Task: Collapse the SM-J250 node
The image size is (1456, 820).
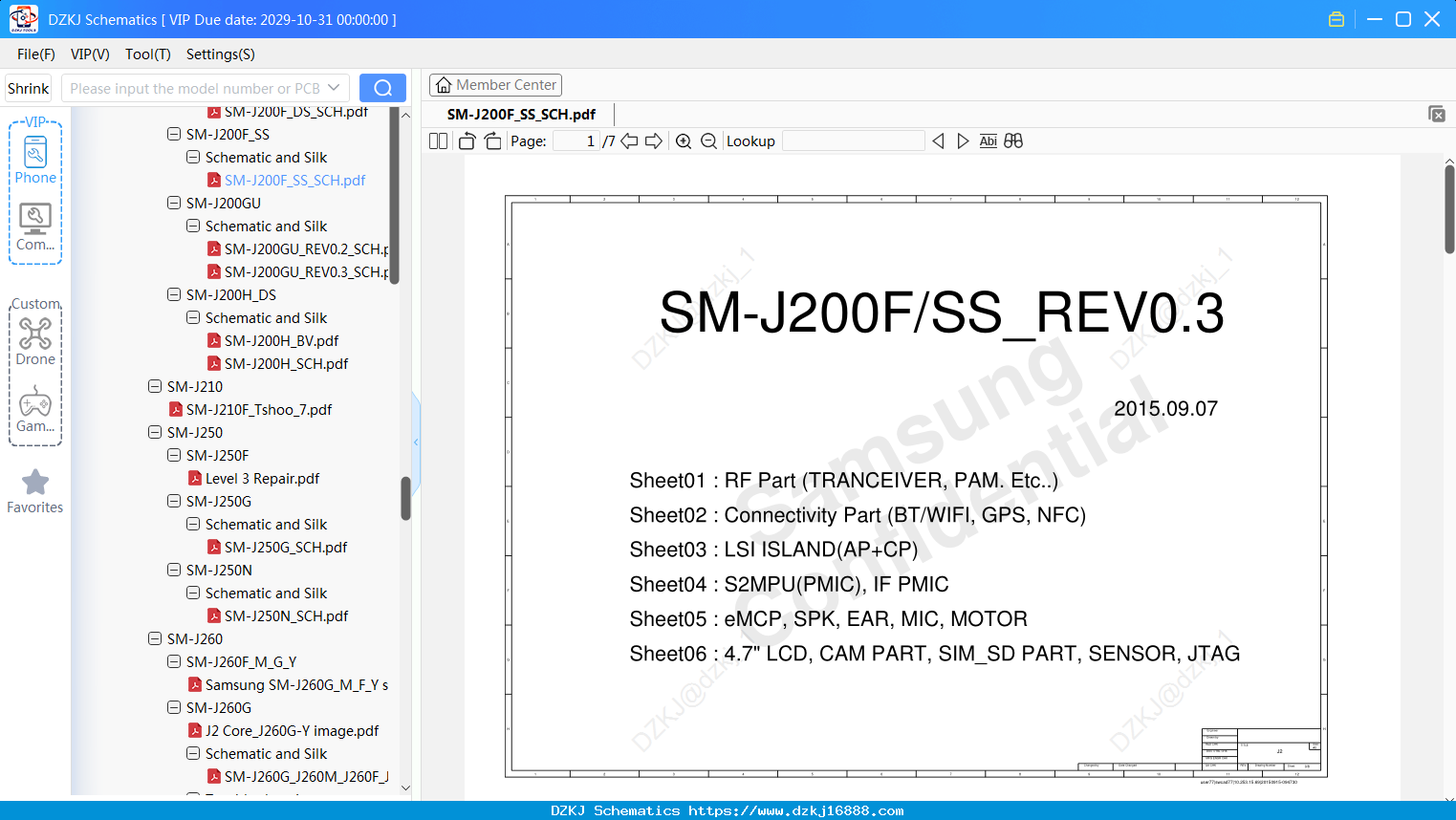Action: pos(155,432)
